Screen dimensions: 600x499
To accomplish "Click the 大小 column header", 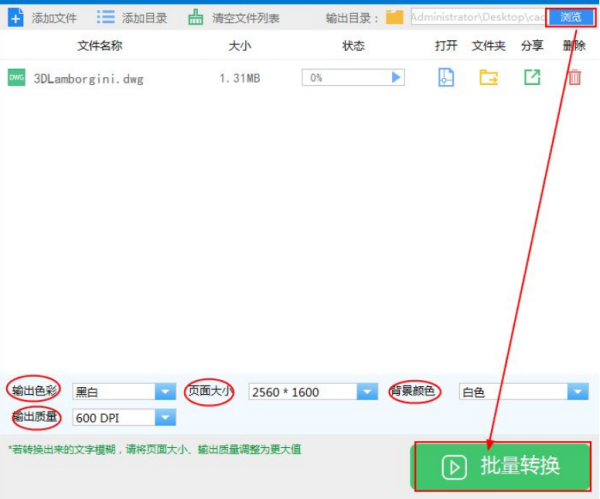I will click(x=240, y=46).
